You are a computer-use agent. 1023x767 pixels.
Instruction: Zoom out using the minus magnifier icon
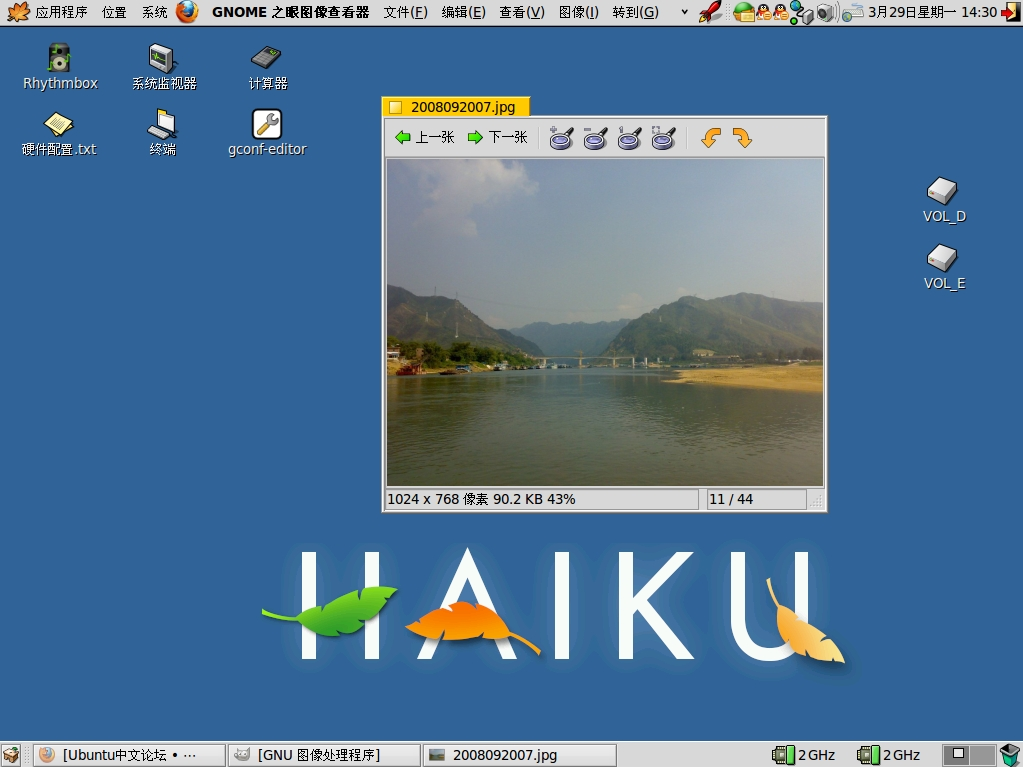[x=594, y=138]
